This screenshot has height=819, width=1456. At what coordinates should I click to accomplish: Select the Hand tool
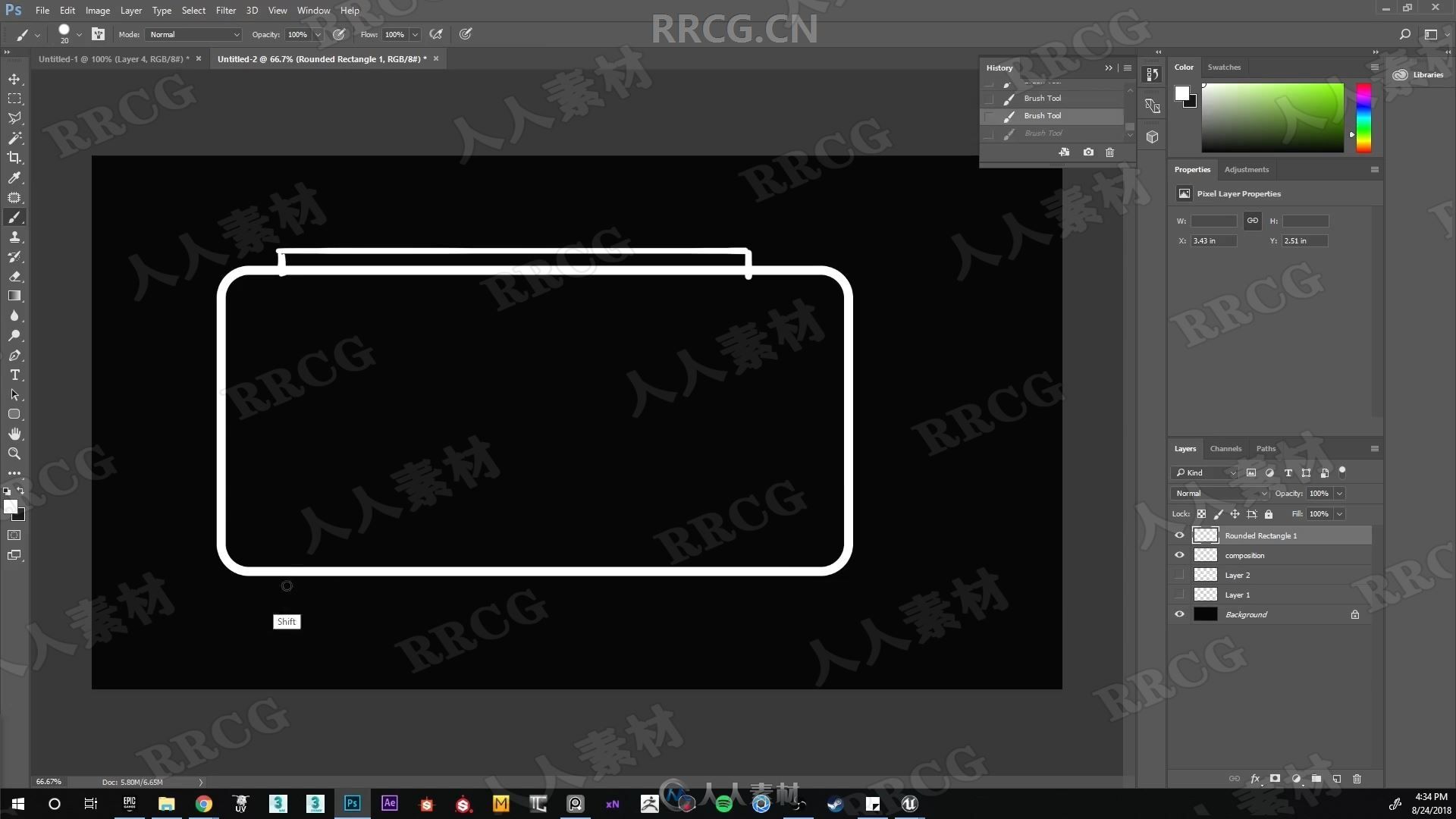point(14,433)
